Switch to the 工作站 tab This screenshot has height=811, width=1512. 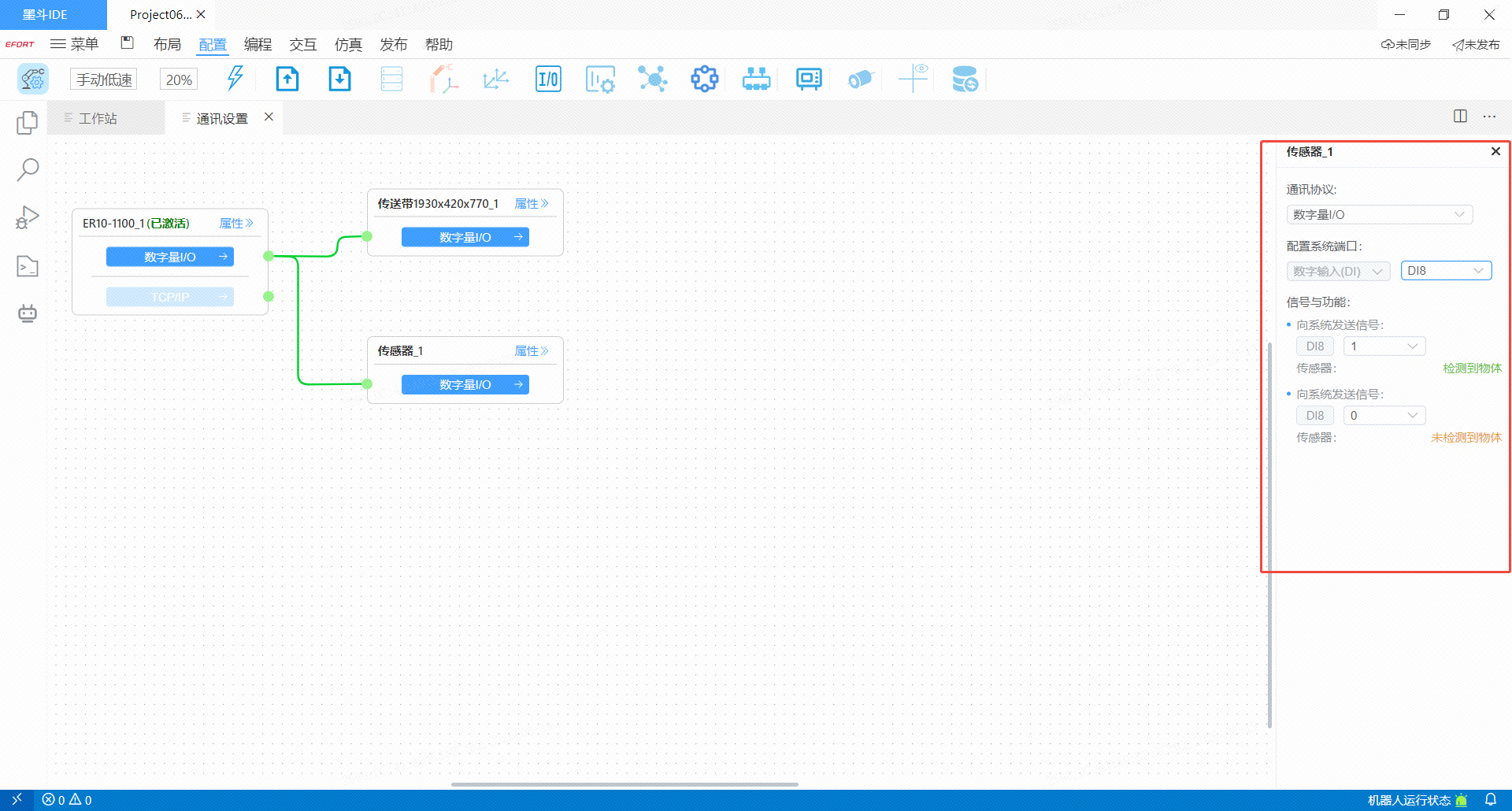pyautogui.click(x=98, y=118)
